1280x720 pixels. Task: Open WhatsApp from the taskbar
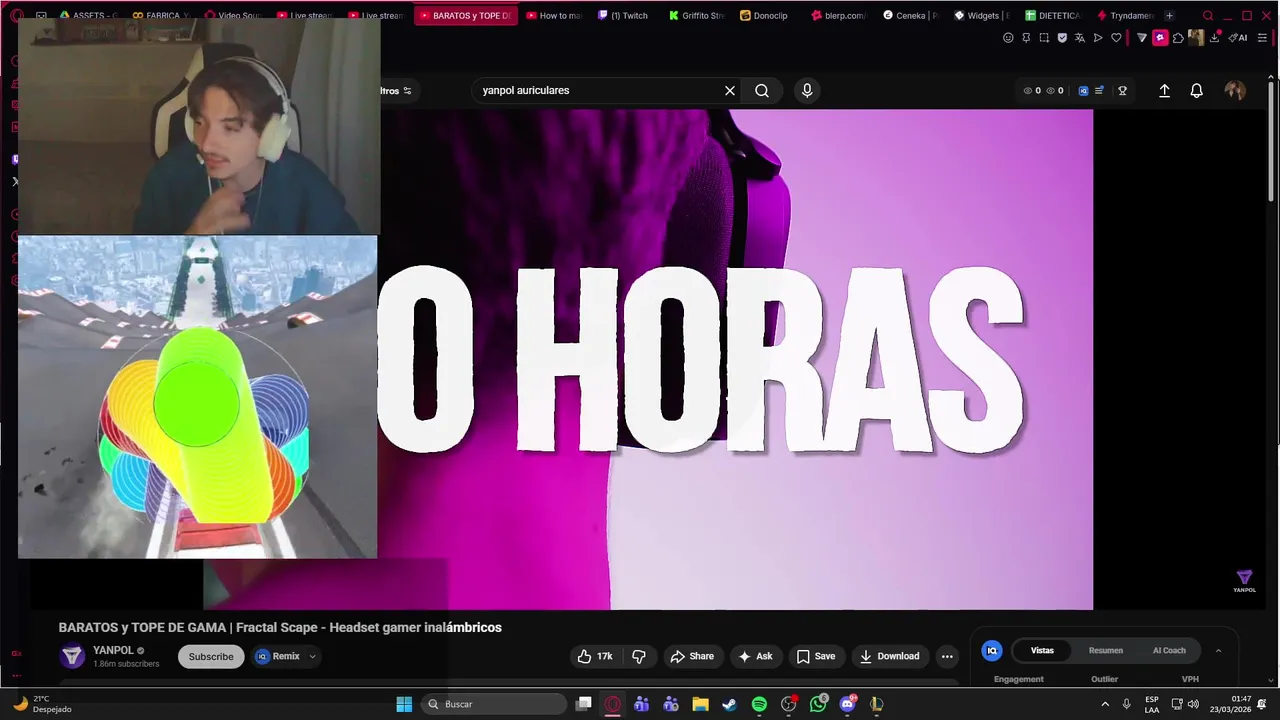coord(819,704)
